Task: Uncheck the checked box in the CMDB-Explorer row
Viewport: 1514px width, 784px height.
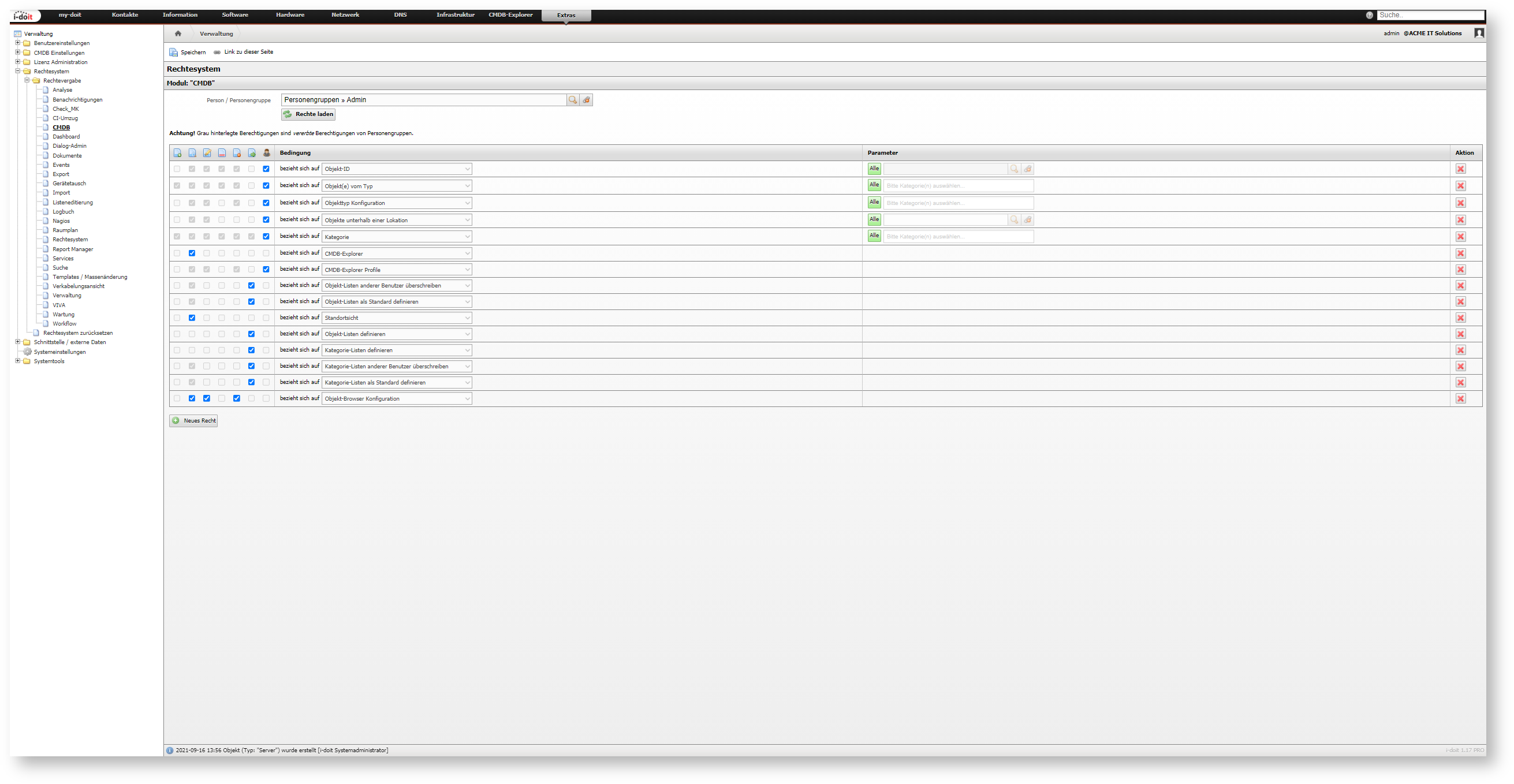Action: coord(192,253)
